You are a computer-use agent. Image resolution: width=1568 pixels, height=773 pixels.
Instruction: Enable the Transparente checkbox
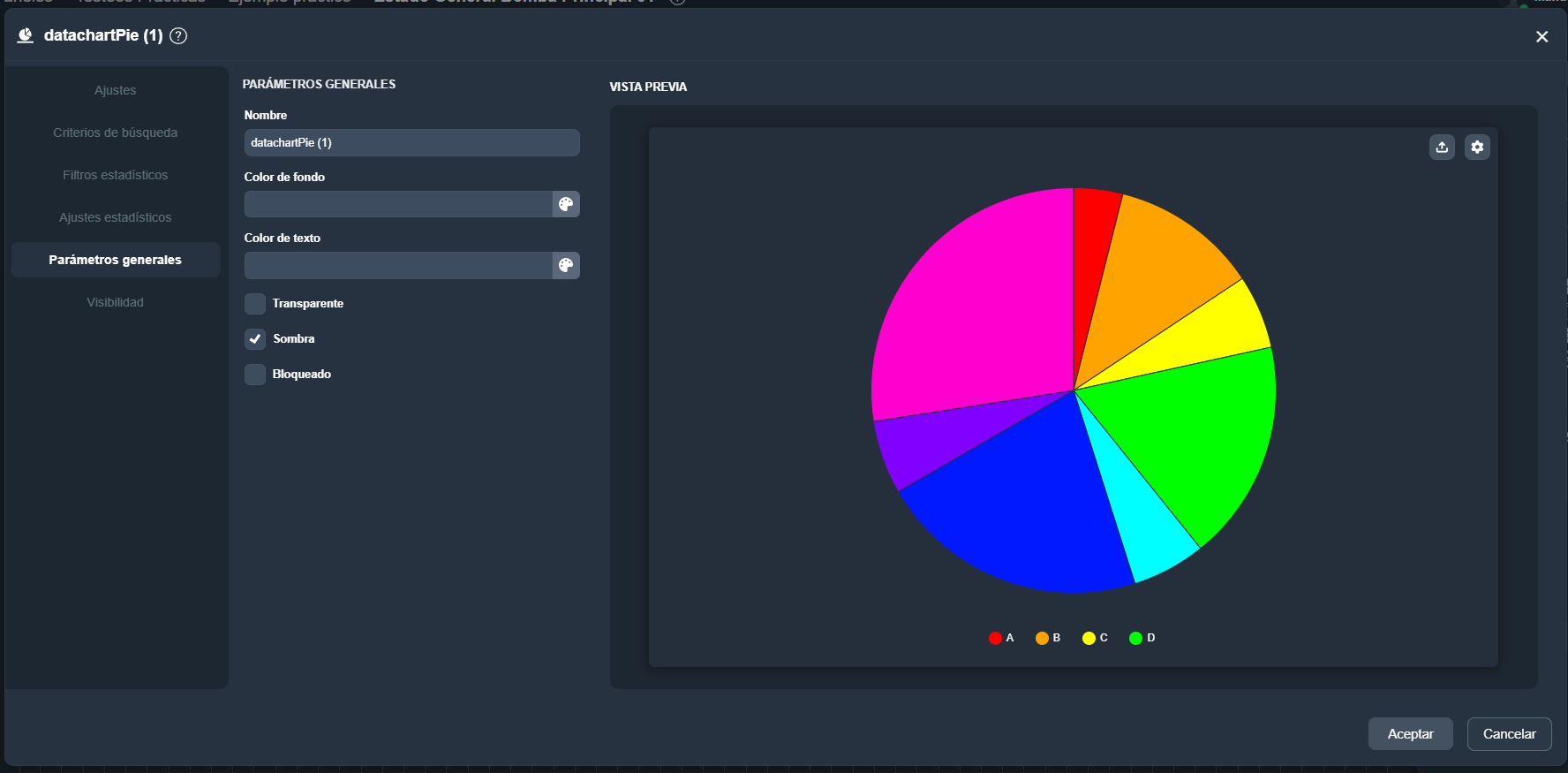click(255, 304)
